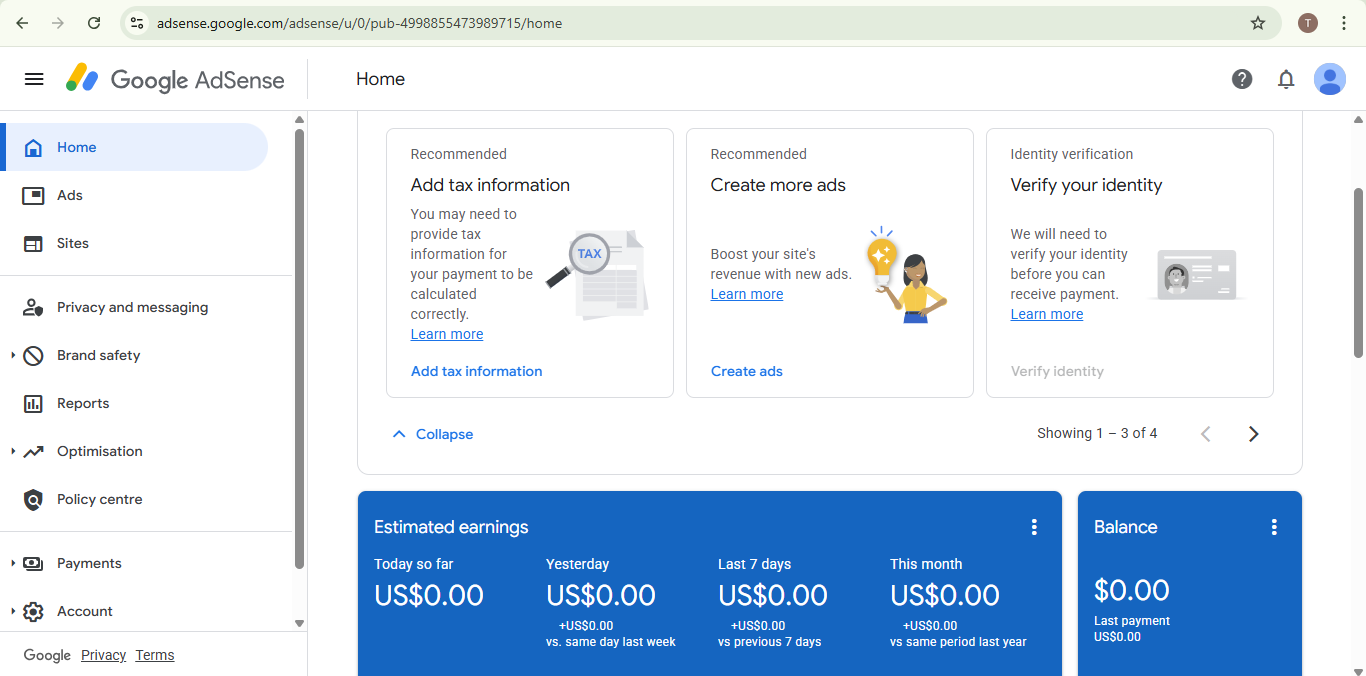Open the Estimated earnings options menu
This screenshot has width=1366, height=676.
[1034, 526]
